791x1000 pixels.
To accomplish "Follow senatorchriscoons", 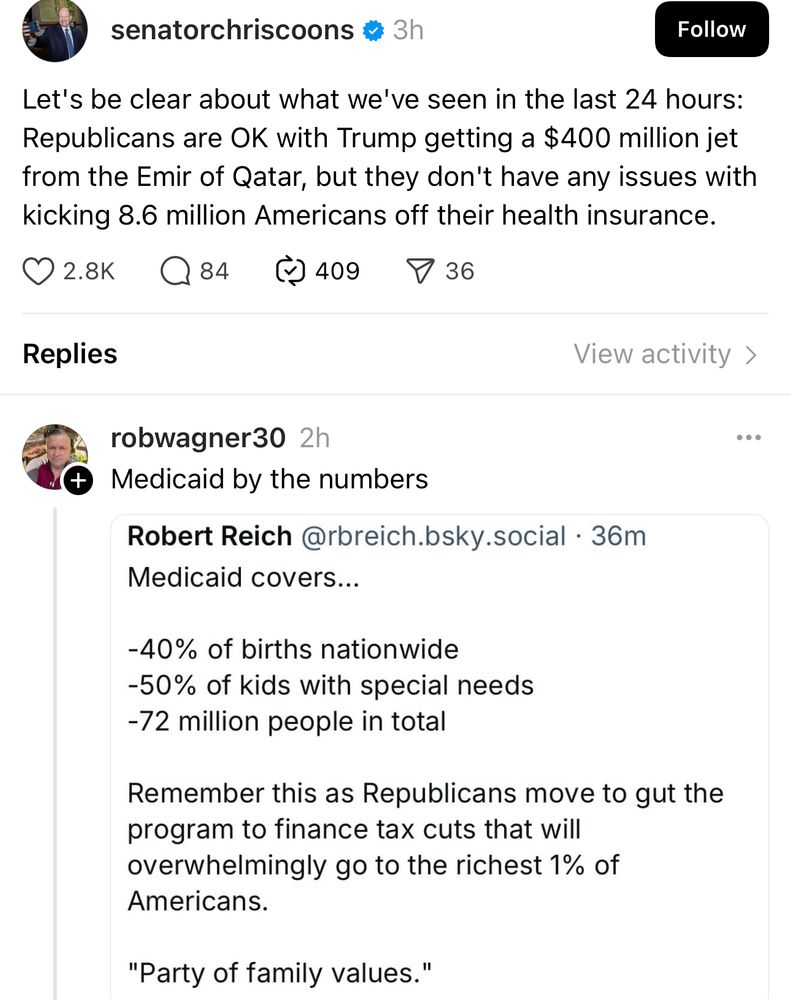I will tap(711, 29).
